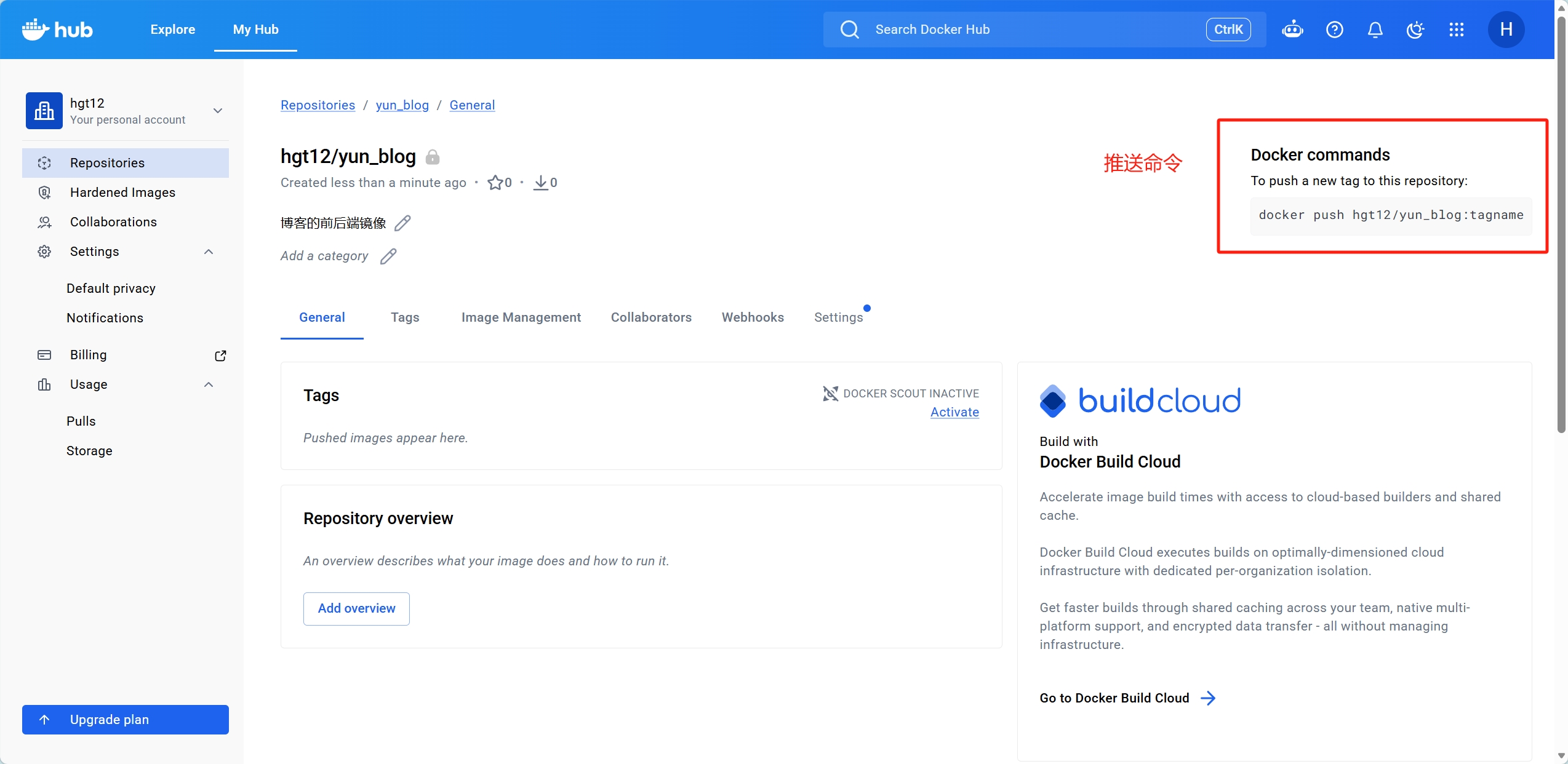Open Default privacy settings
Image resolution: width=1568 pixels, height=764 pixels.
[x=111, y=288]
